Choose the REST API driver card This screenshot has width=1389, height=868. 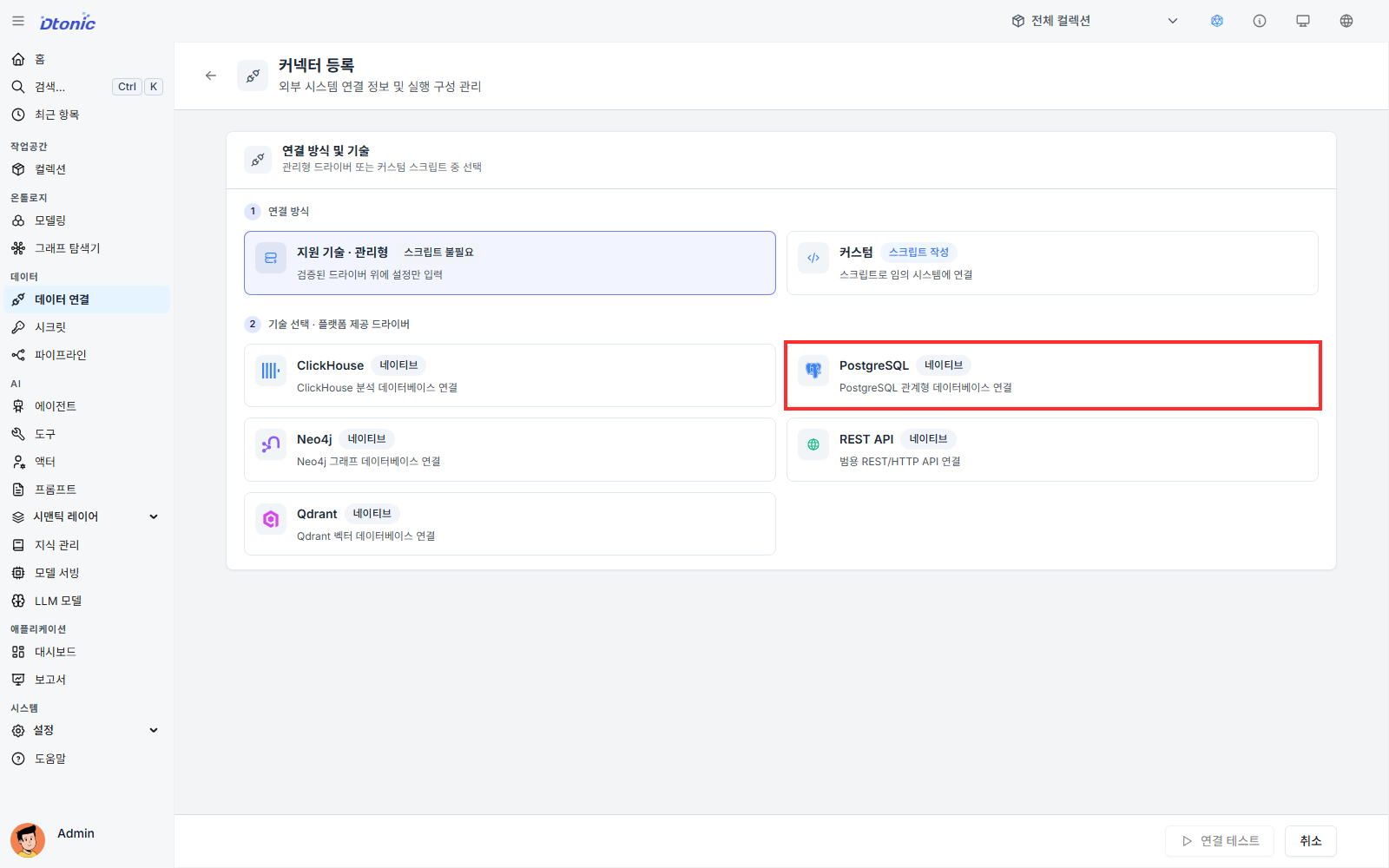click(1052, 450)
